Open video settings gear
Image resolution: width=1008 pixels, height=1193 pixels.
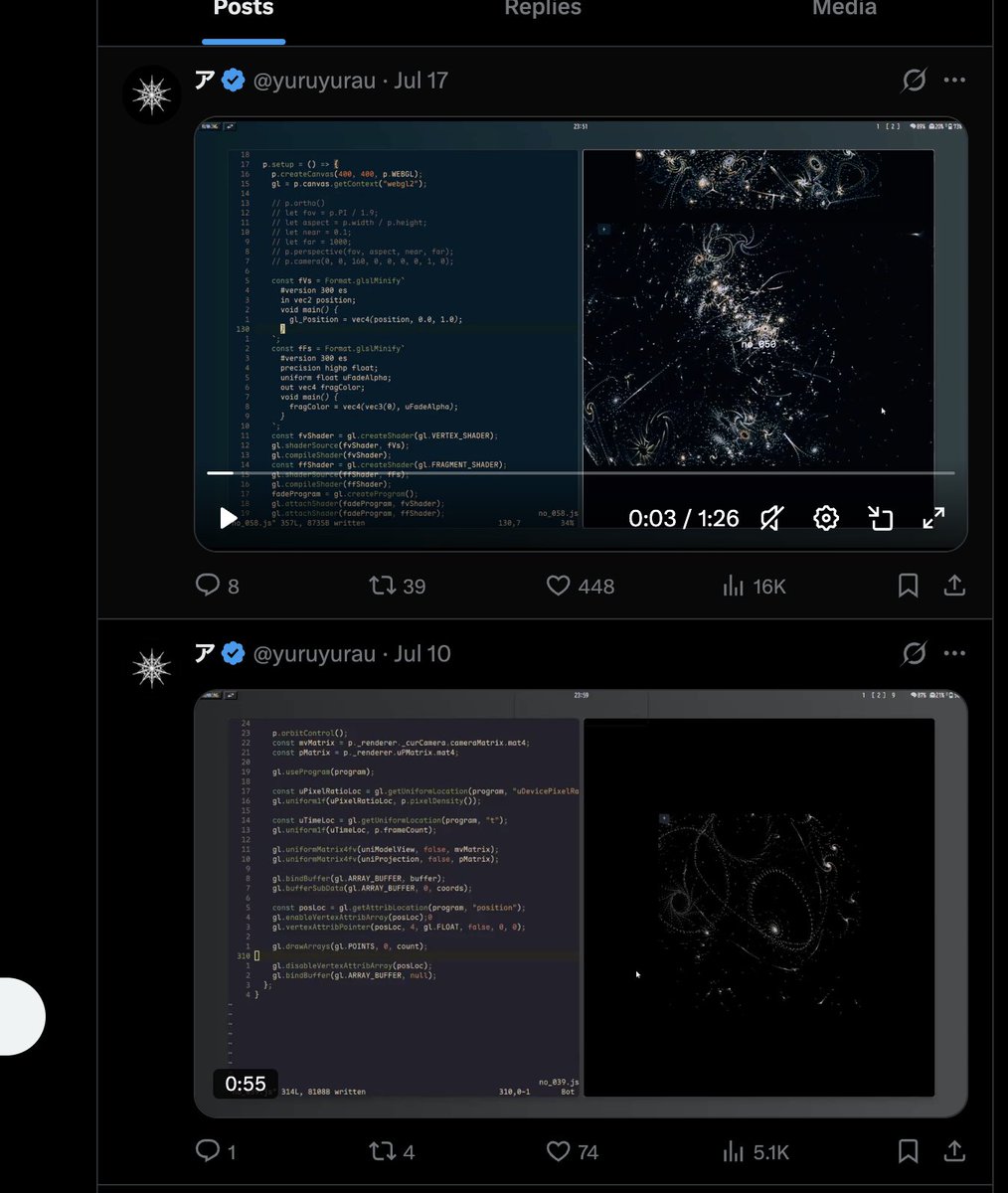pyautogui.click(x=825, y=518)
